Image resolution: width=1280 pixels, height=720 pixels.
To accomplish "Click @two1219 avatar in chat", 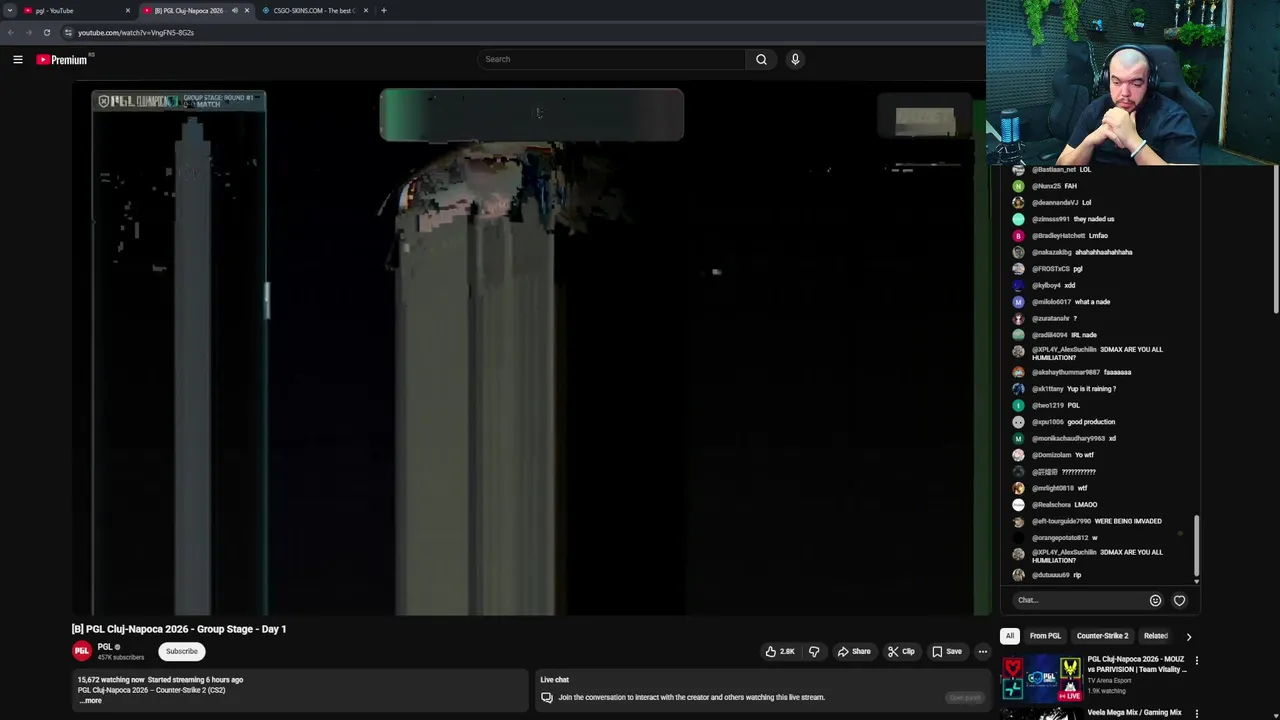I will tap(1018, 405).
